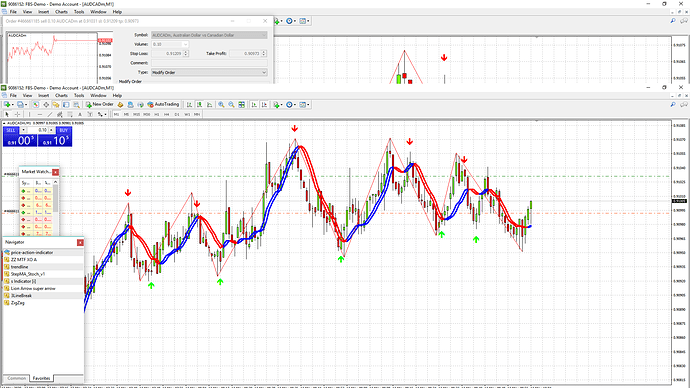Open the Symbol dropdown in order dialog

click(209, 35)
